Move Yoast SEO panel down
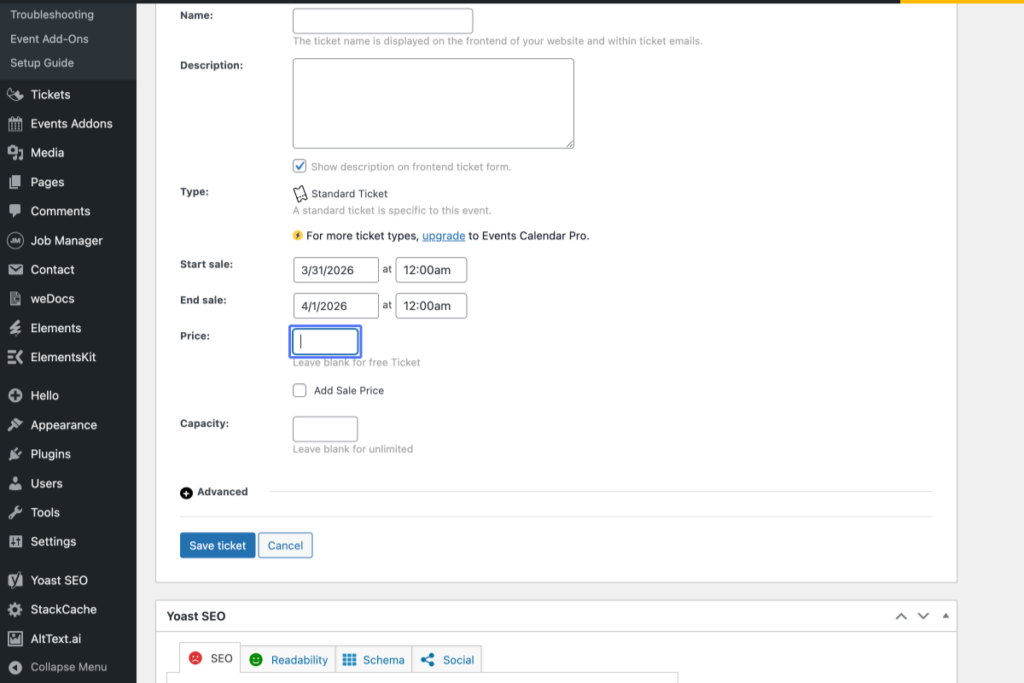1024x683 pixels. pos(923,616)
